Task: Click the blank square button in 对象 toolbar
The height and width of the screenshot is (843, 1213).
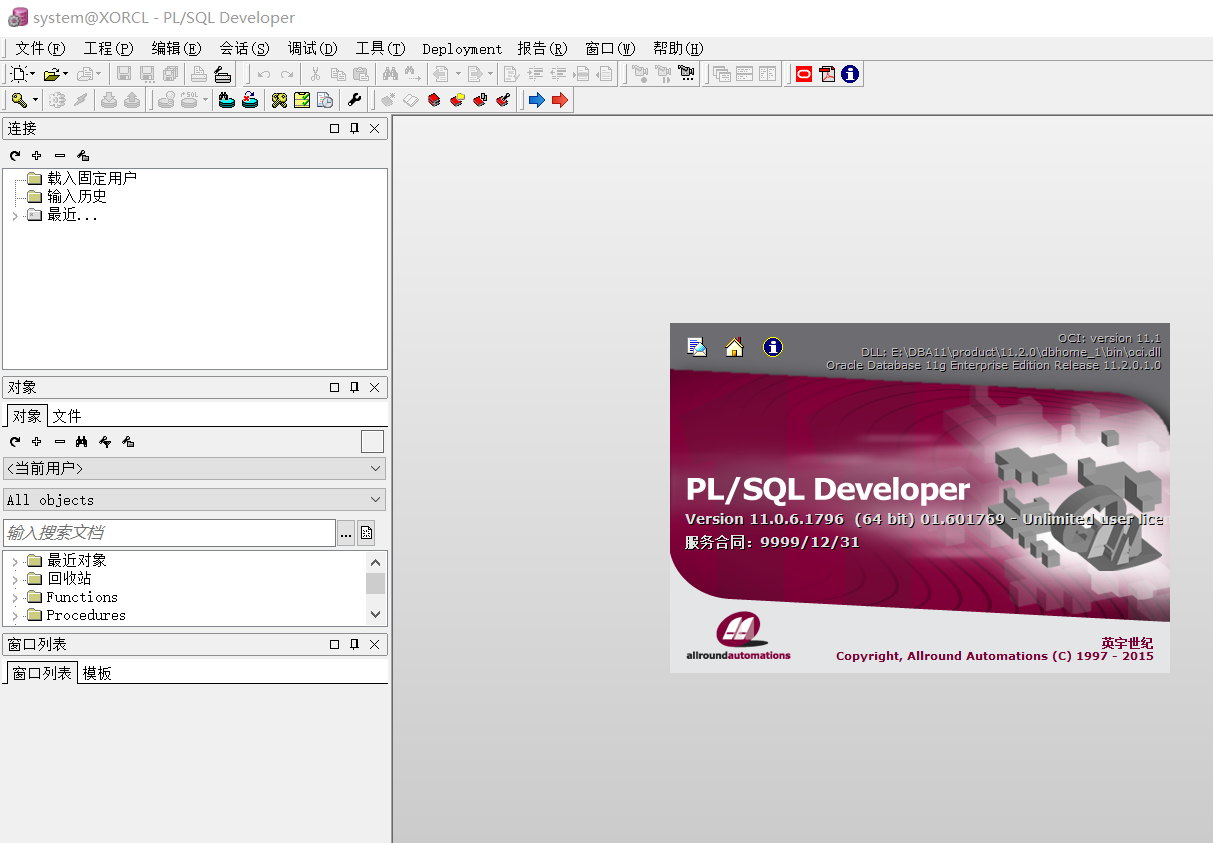Action: [x=372, y=441]
